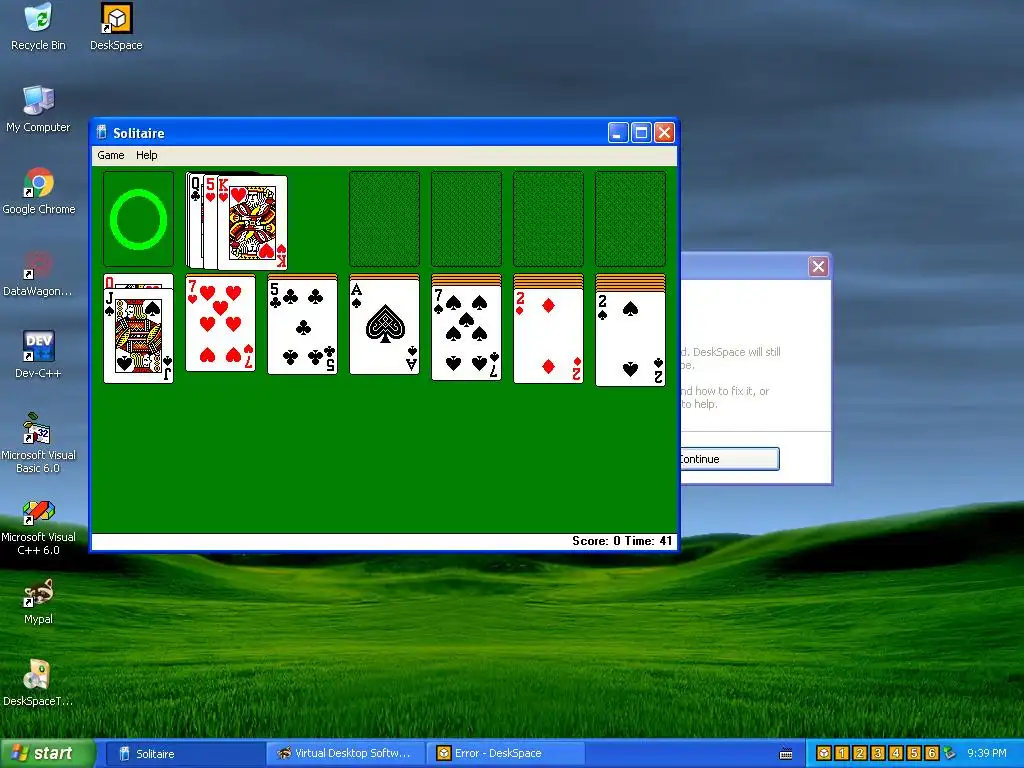Screen dimensions: 1024x768
Task: Click the DeskSpace cube tray icon
Action: tap(824, 754)
